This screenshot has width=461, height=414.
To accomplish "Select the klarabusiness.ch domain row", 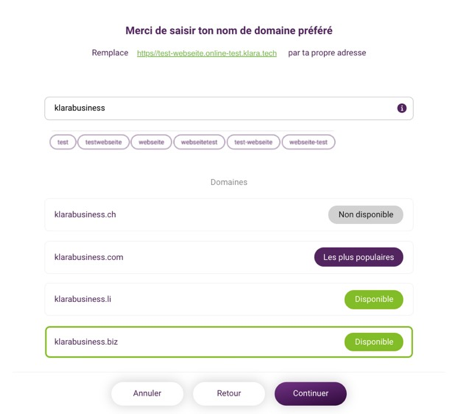I will pos(229,215).
